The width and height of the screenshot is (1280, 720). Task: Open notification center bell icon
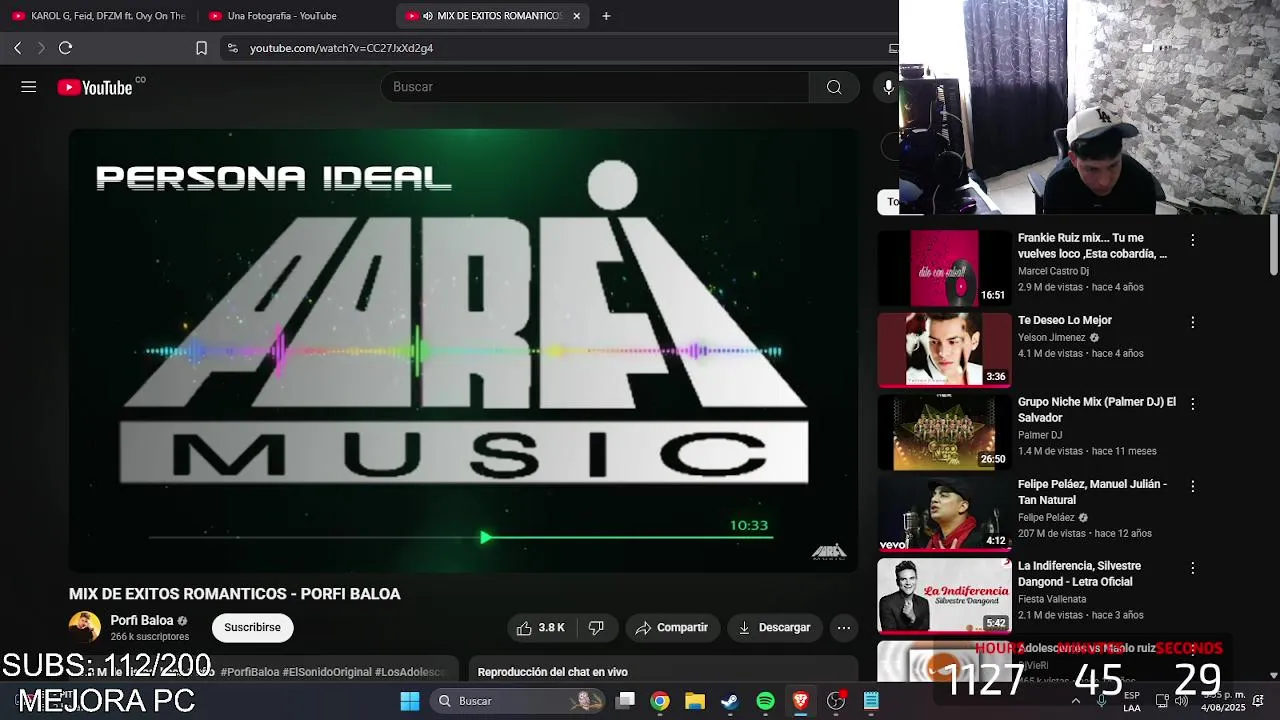pyautogui.click(x=1258, y=701)
